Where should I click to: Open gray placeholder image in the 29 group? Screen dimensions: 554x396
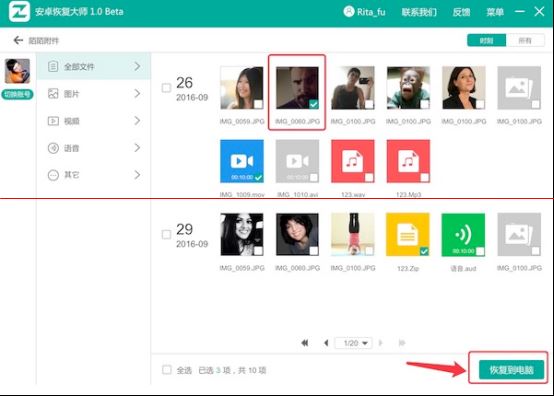click(519, 234)
